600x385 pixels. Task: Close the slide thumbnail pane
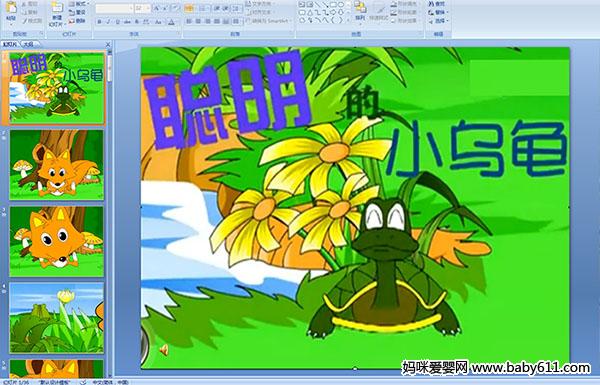(108, 44)
